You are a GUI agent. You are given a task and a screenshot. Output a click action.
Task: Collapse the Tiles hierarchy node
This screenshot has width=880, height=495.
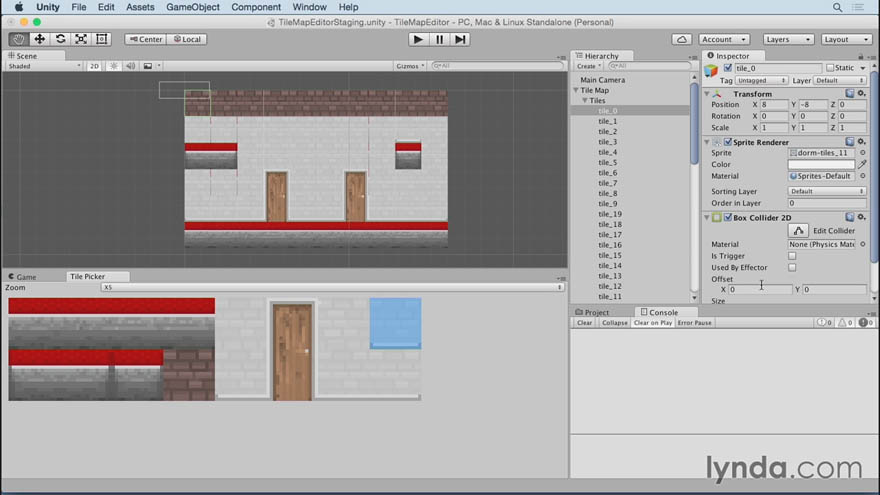click(x=585, y=100)
